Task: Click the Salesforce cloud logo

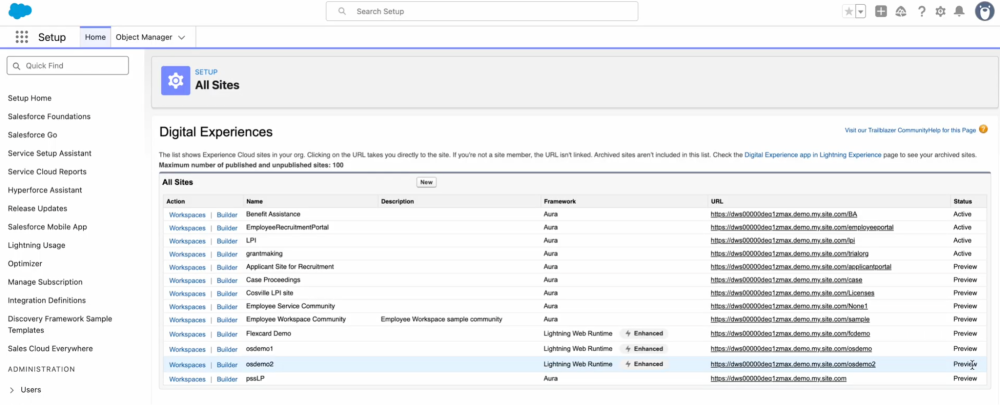Action: click(x=19, y=11)
